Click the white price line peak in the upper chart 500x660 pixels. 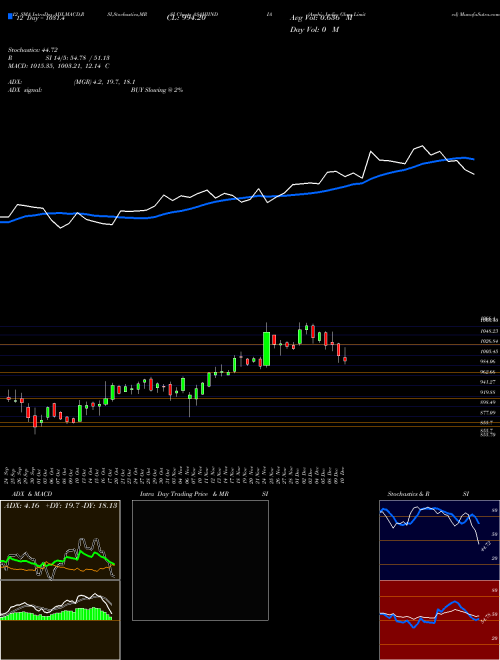coord(422,146)
